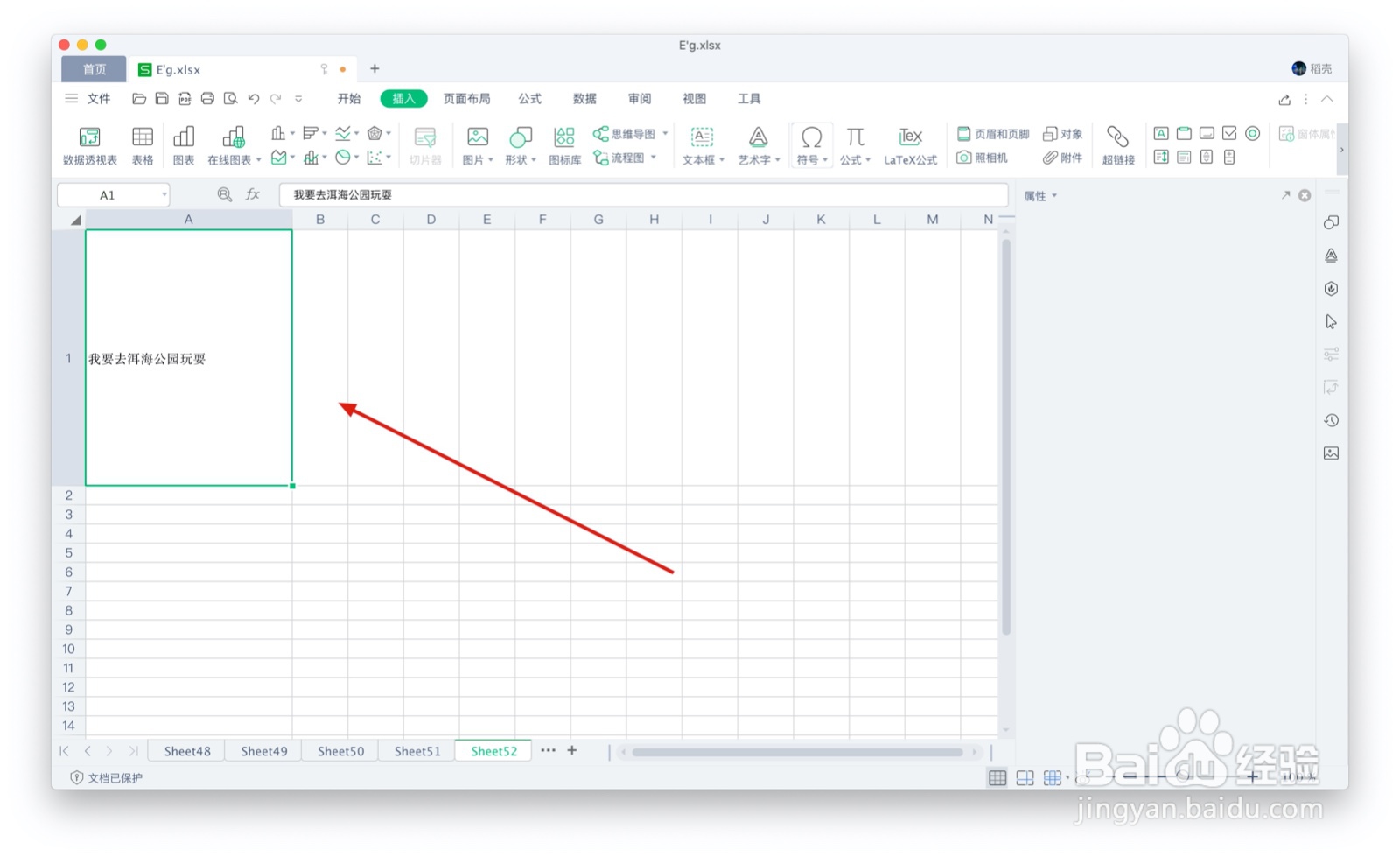Click the 文档已保护 document protected status

click(x=106, y=777)
